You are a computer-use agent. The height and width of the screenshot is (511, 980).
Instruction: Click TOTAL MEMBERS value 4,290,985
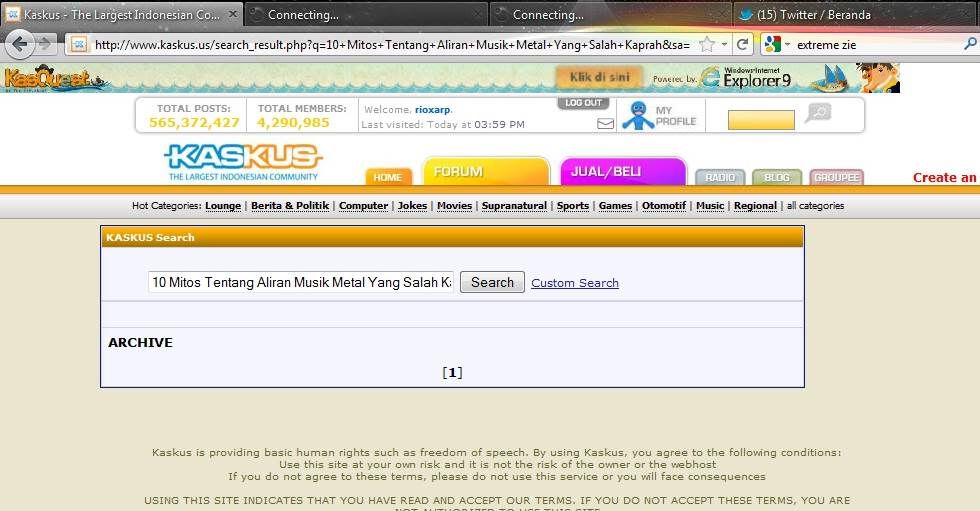click(293, 122)
